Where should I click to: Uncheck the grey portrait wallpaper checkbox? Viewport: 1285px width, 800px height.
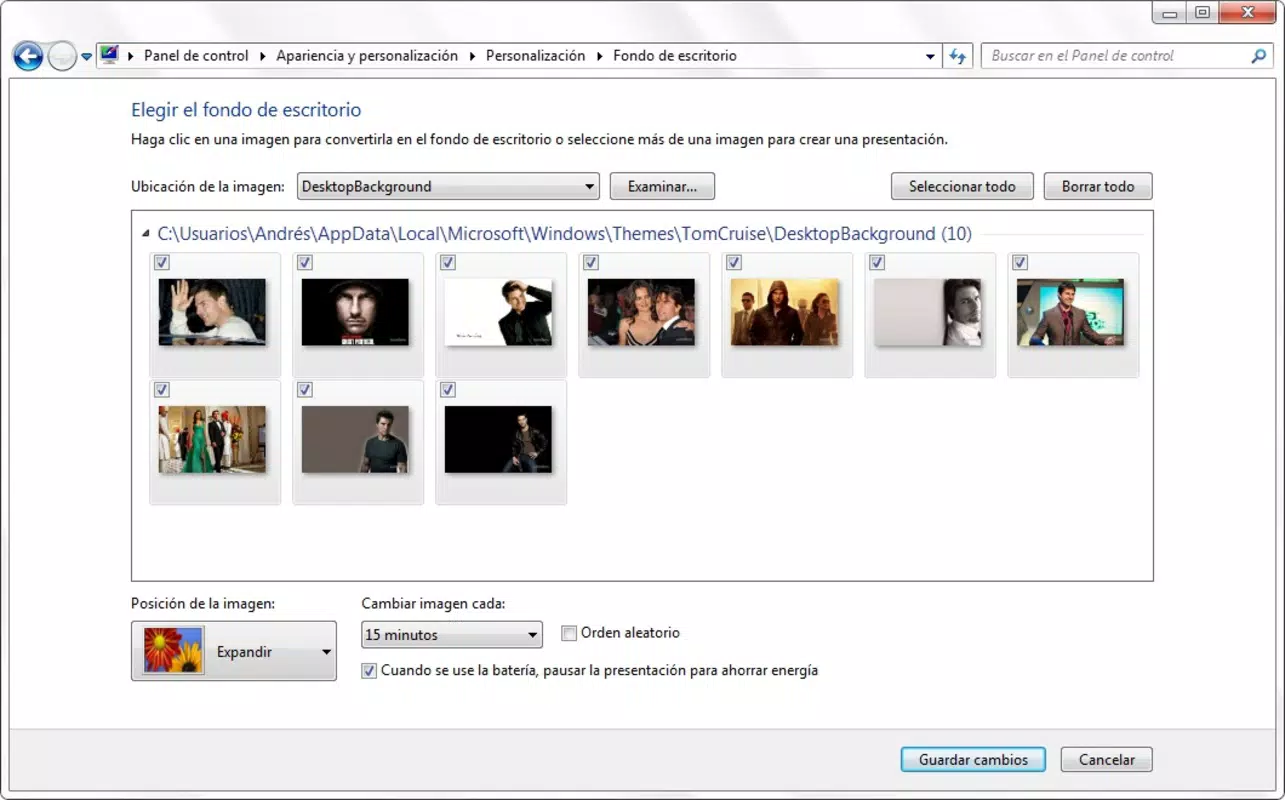[877, 263]
